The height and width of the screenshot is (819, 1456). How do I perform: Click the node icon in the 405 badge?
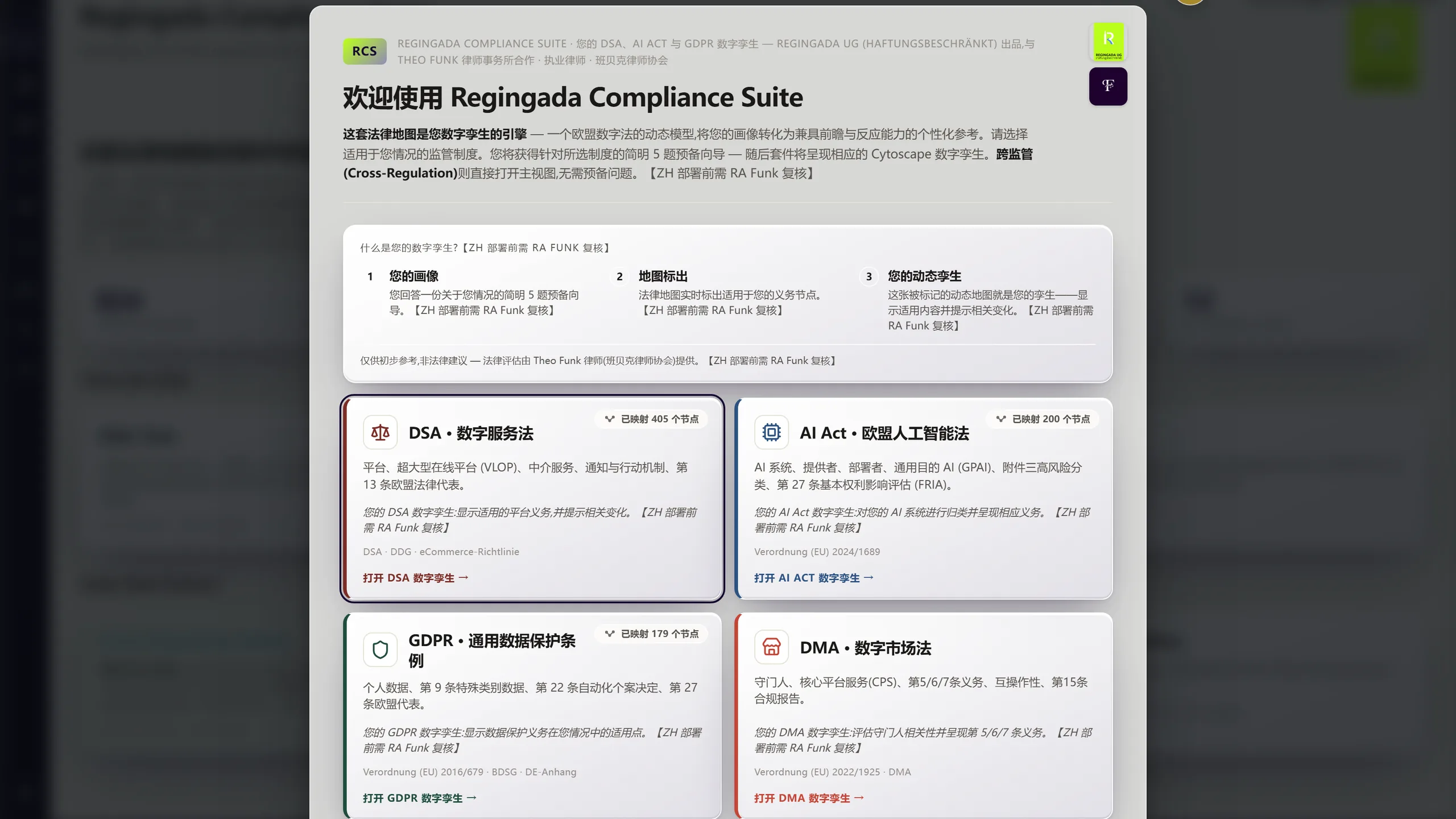click(x=610, y=419)
